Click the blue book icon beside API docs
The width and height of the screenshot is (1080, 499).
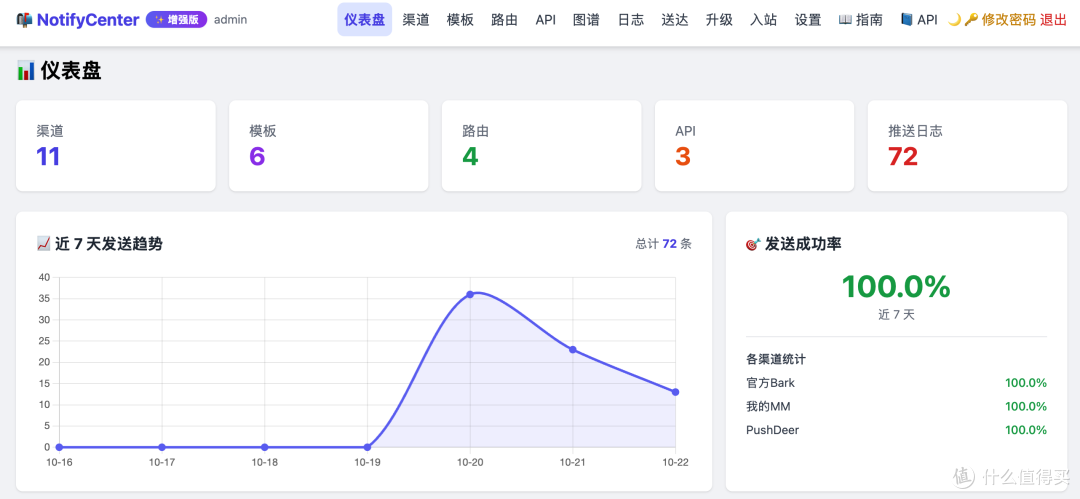coord(906,20)
